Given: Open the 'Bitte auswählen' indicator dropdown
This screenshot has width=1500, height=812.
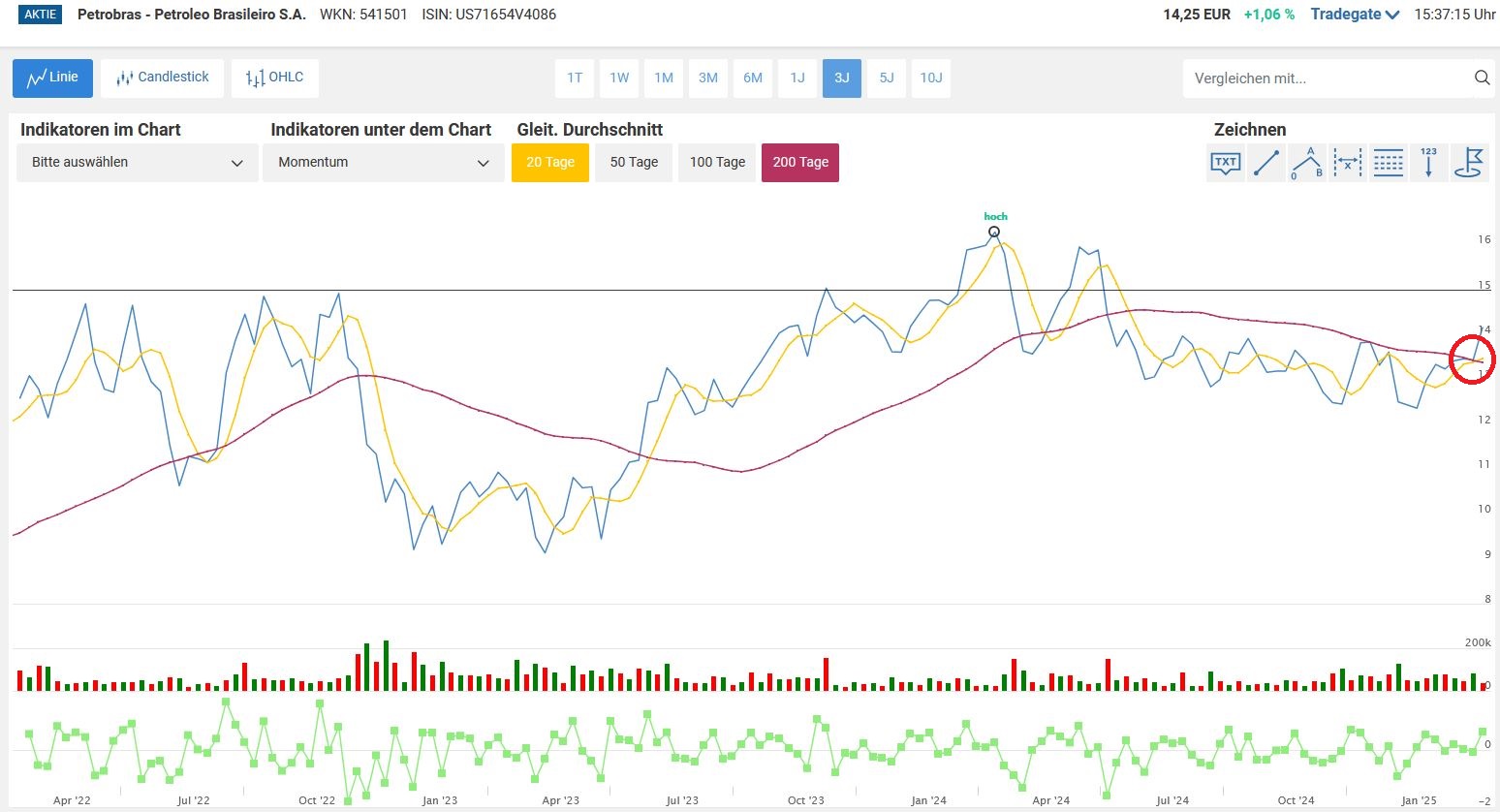Looking at the screenshot, I should click(x=137, y=163).
